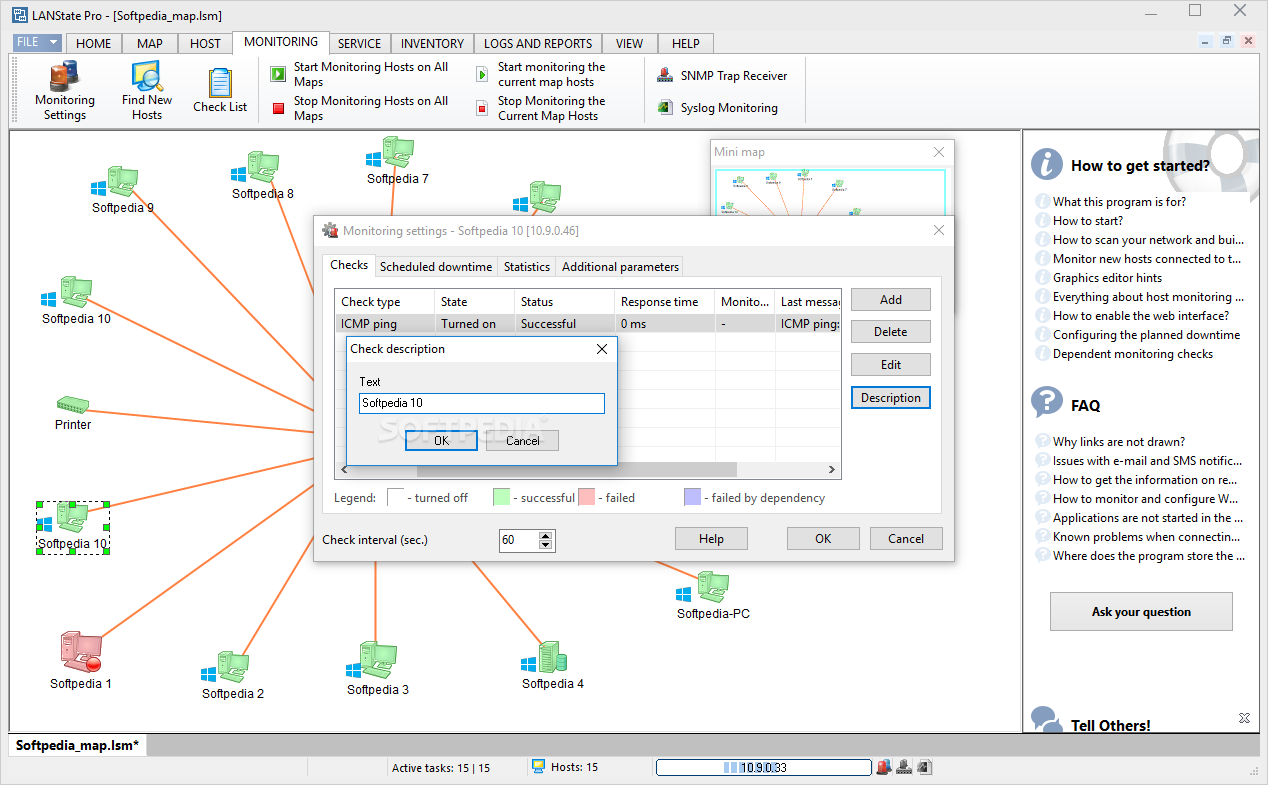The image size is (1268, 785).
Task: Start monitoring the current map hosts
Action: tap(542, 75)
